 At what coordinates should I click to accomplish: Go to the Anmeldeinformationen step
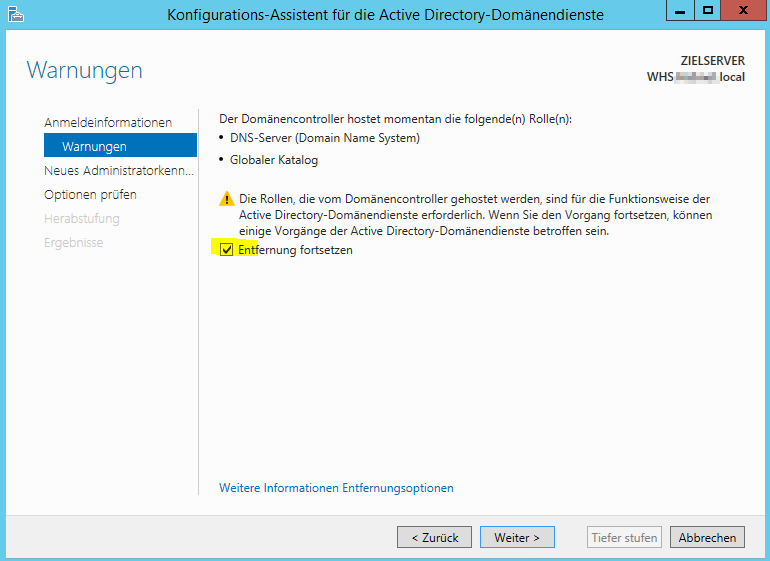108,122
